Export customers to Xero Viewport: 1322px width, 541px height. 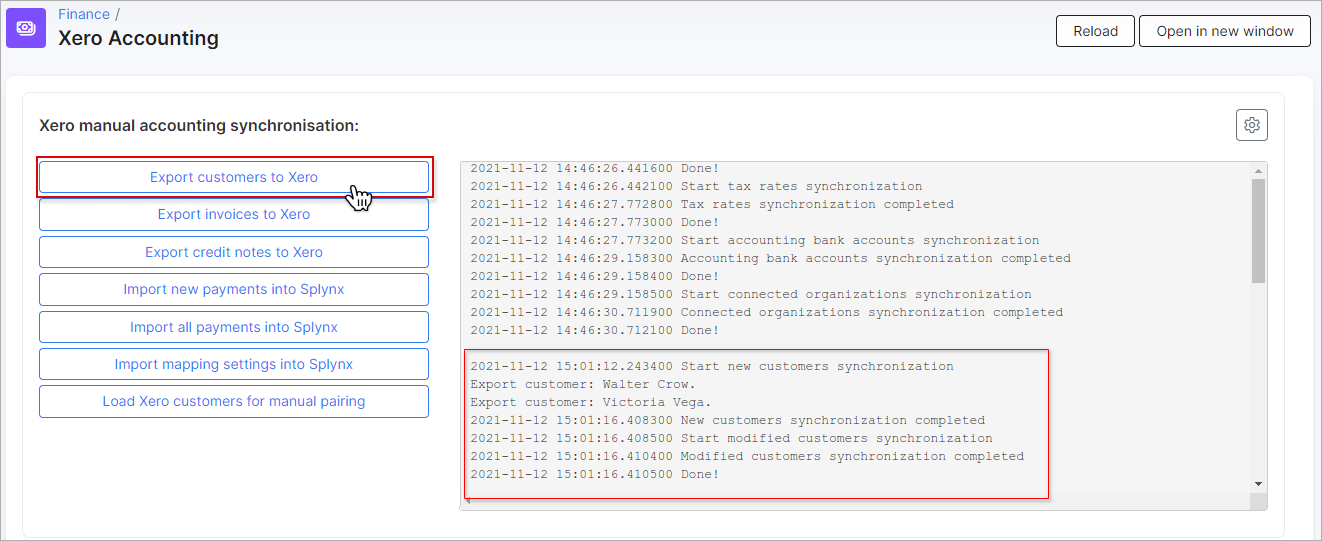234,177
